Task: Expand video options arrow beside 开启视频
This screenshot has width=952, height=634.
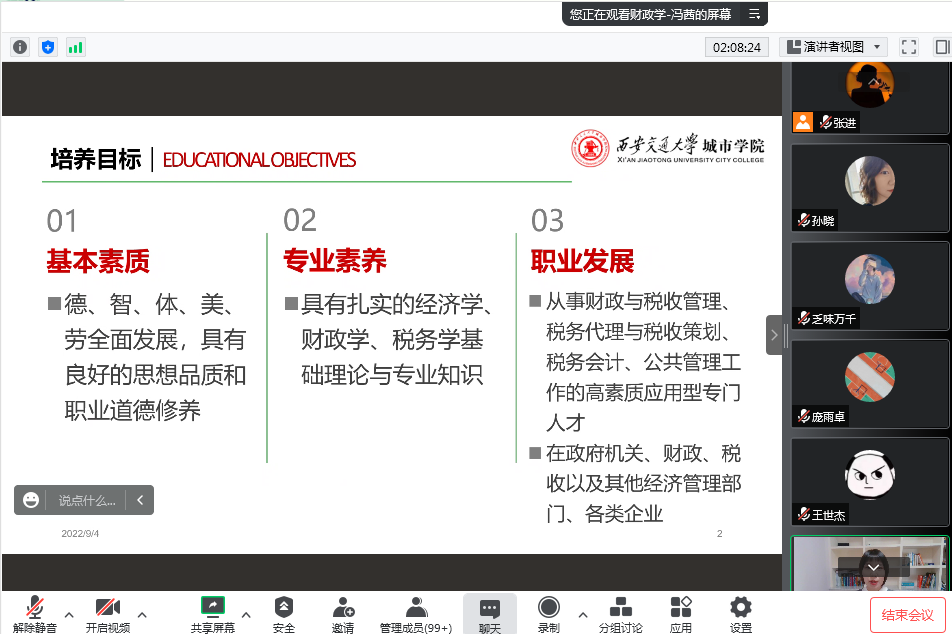Action: tap(142, 614)
